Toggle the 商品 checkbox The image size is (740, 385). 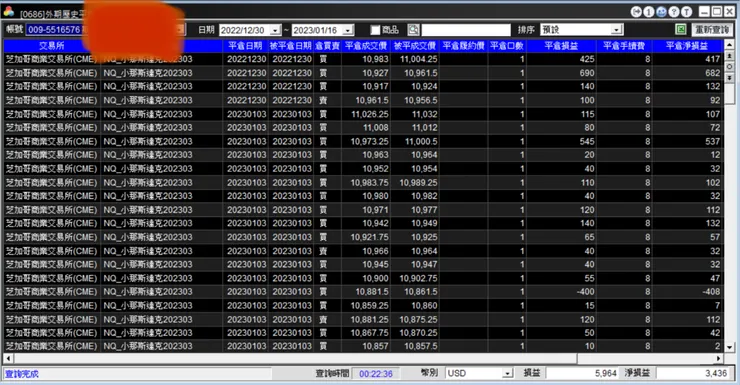375,30
